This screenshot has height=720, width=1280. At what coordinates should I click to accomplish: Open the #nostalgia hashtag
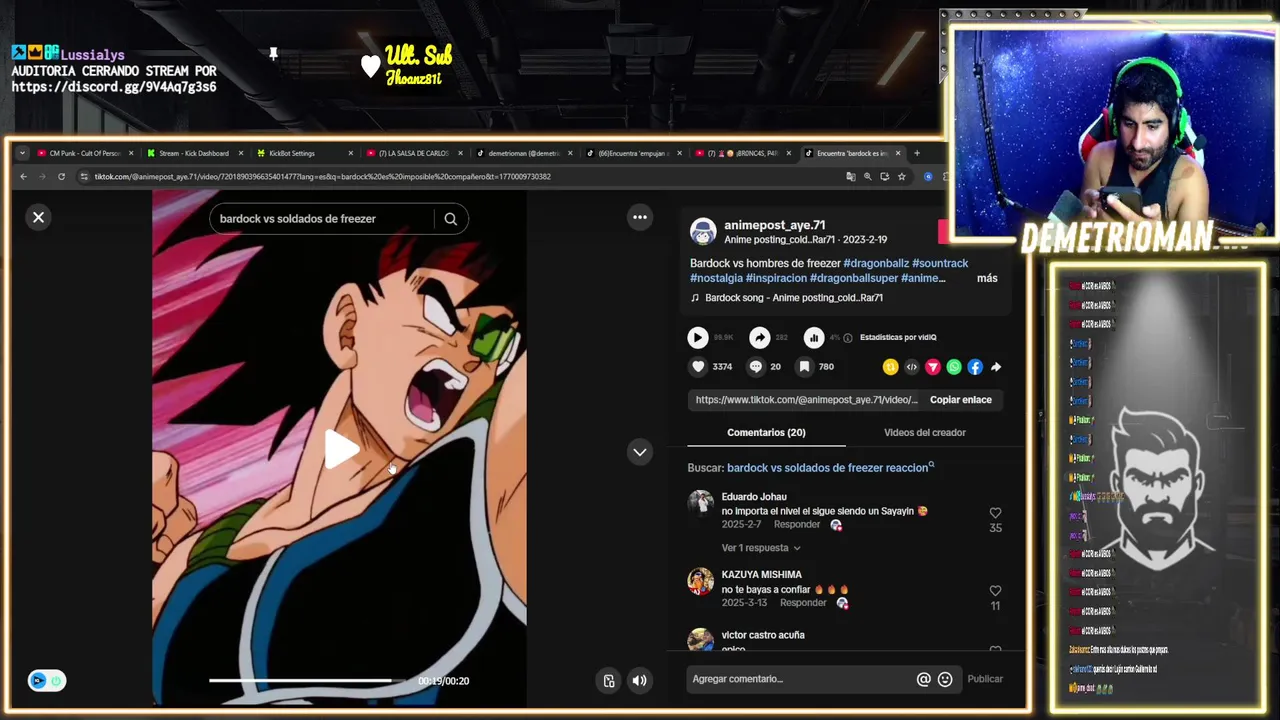[x=716, y=278]
